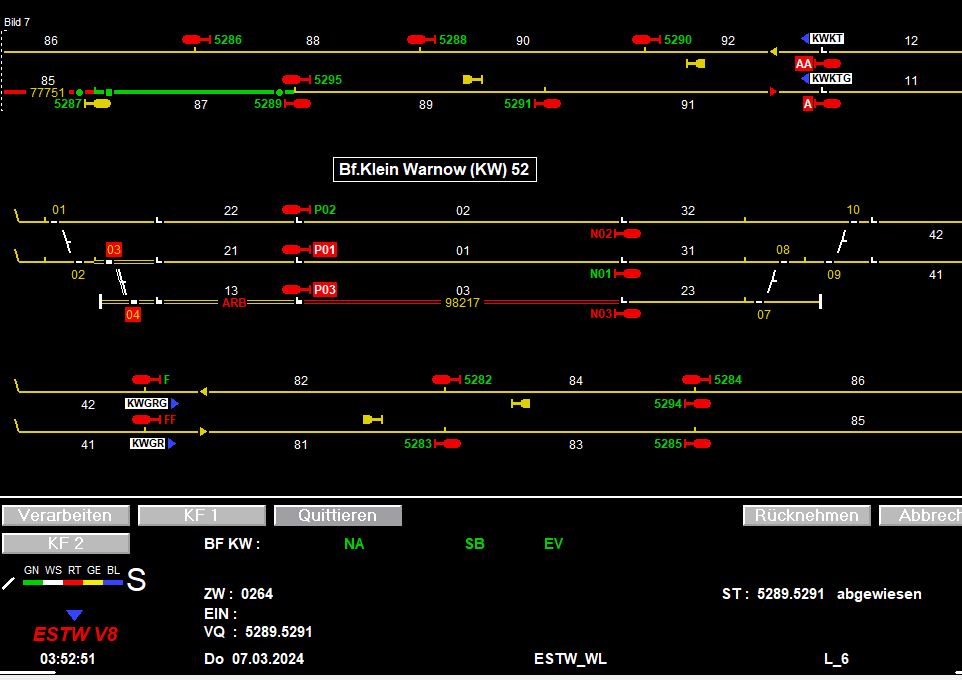
Task: Click the yellow marker on track 84
Action: [x=521, y=403]
